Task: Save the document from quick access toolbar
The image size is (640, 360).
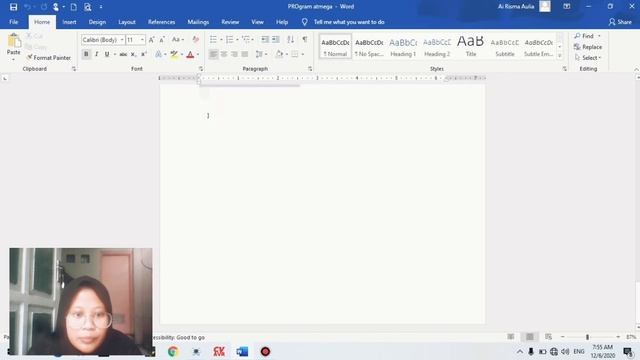Action: point(13,7)
